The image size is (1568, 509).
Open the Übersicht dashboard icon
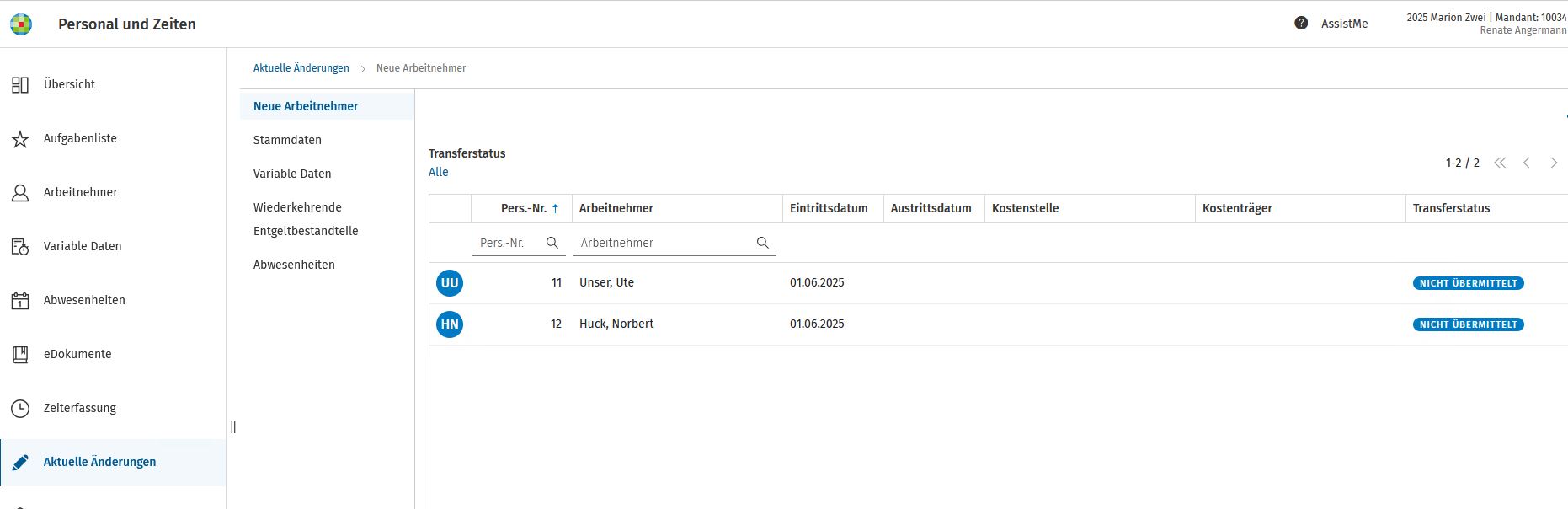(x=20, y=84)
